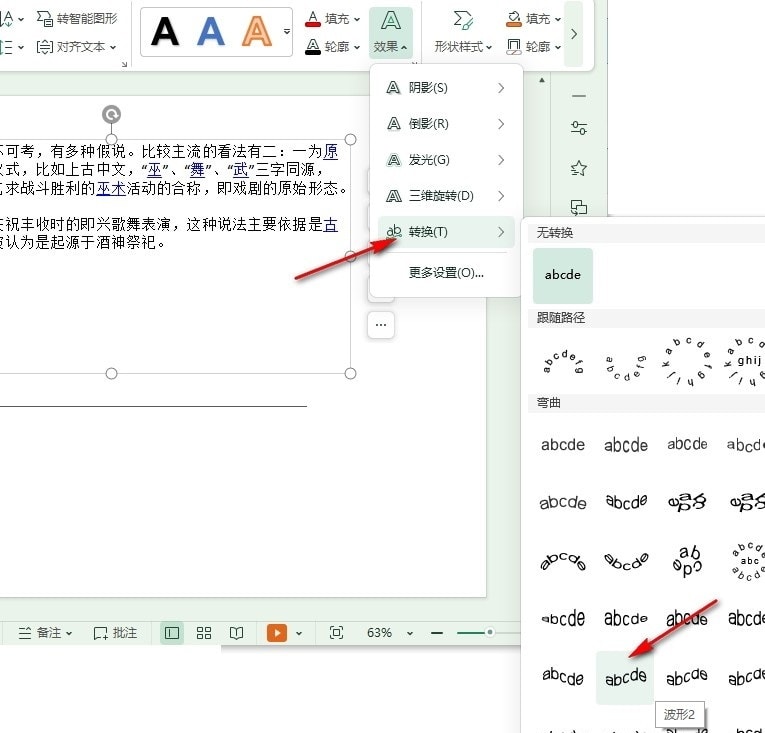Screen dimensions: 765x733
Task: Open 更多设置(O)... more settings
Action: point(446,273)
